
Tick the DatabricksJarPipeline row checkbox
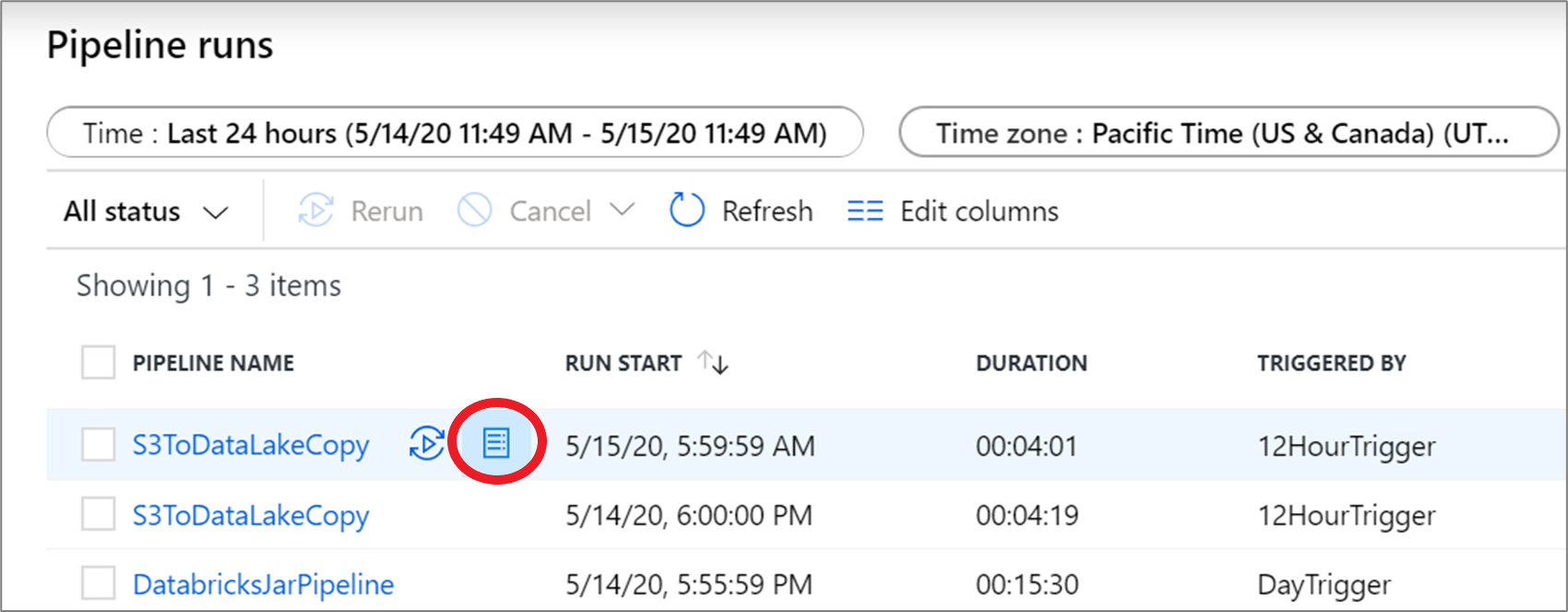[98, 583]
